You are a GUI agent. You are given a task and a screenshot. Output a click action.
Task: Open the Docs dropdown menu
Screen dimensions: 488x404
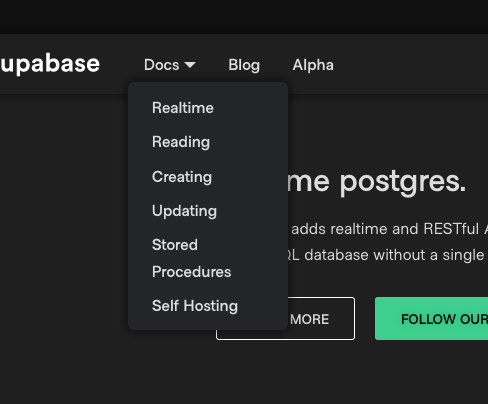[x=170, y=65]
